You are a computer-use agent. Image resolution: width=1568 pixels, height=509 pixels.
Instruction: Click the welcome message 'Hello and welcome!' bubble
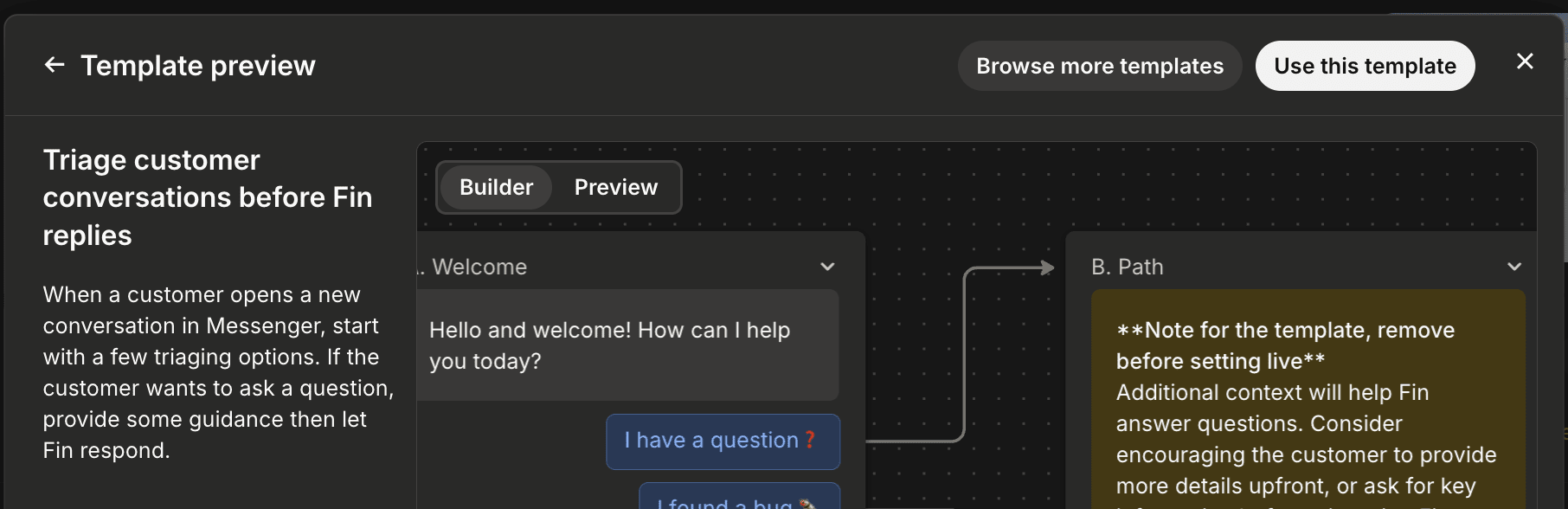pyautogui.click(x=627, y=345)
